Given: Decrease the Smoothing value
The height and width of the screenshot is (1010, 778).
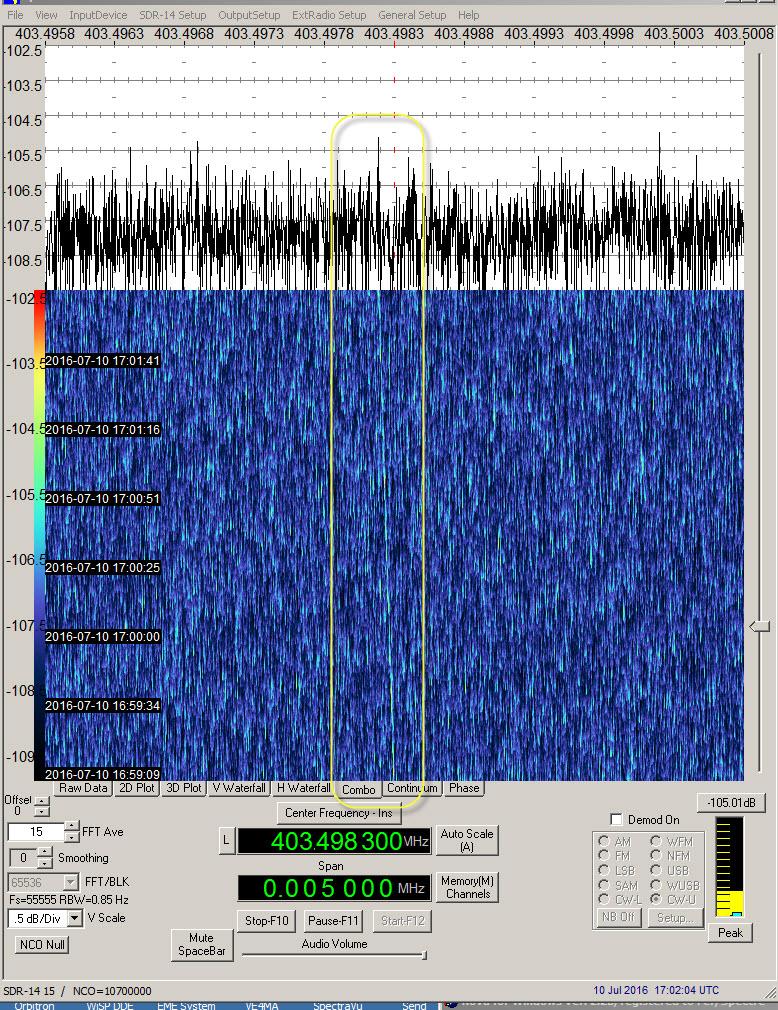Looking at the screenshot, I should [x=44, y=863].
